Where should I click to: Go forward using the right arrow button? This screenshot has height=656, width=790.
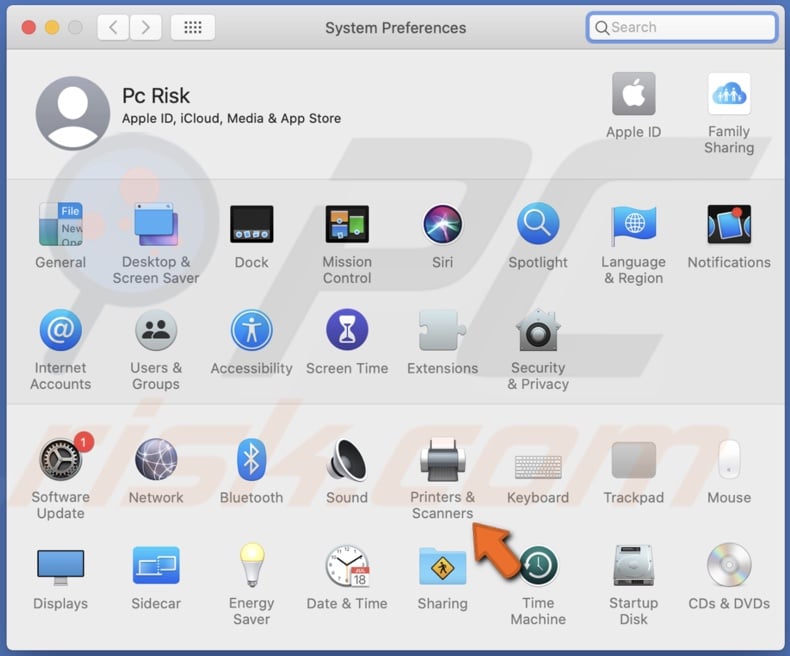(x=146, y=28)
